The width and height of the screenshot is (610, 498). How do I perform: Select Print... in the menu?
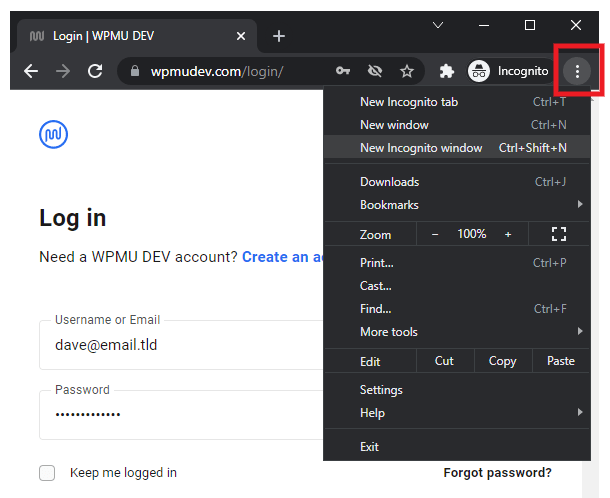click(x=457, y=263)
